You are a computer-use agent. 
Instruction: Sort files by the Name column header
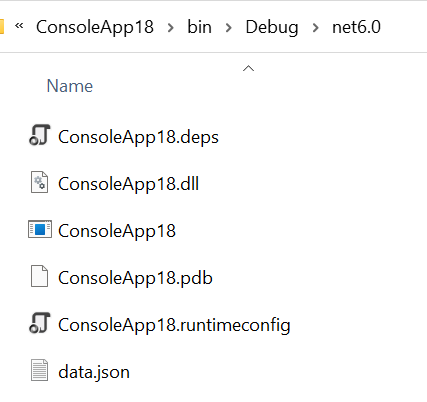pos(70,86)
